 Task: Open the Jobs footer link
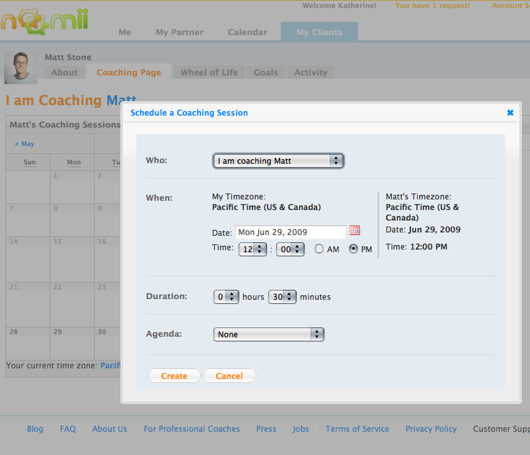click(301, 429)
